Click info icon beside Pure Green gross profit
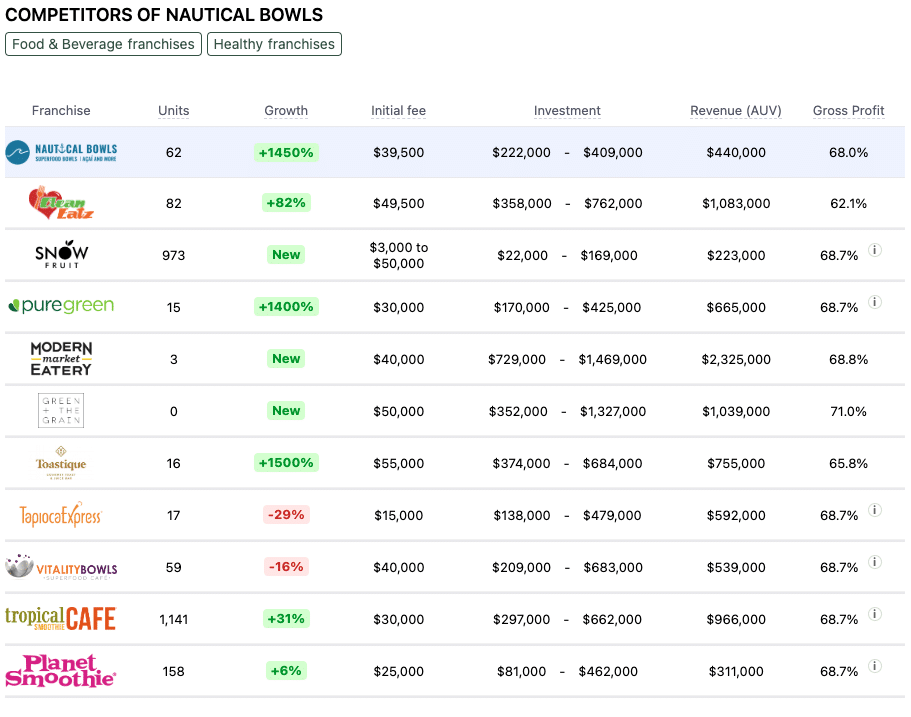 pos(875,302)
